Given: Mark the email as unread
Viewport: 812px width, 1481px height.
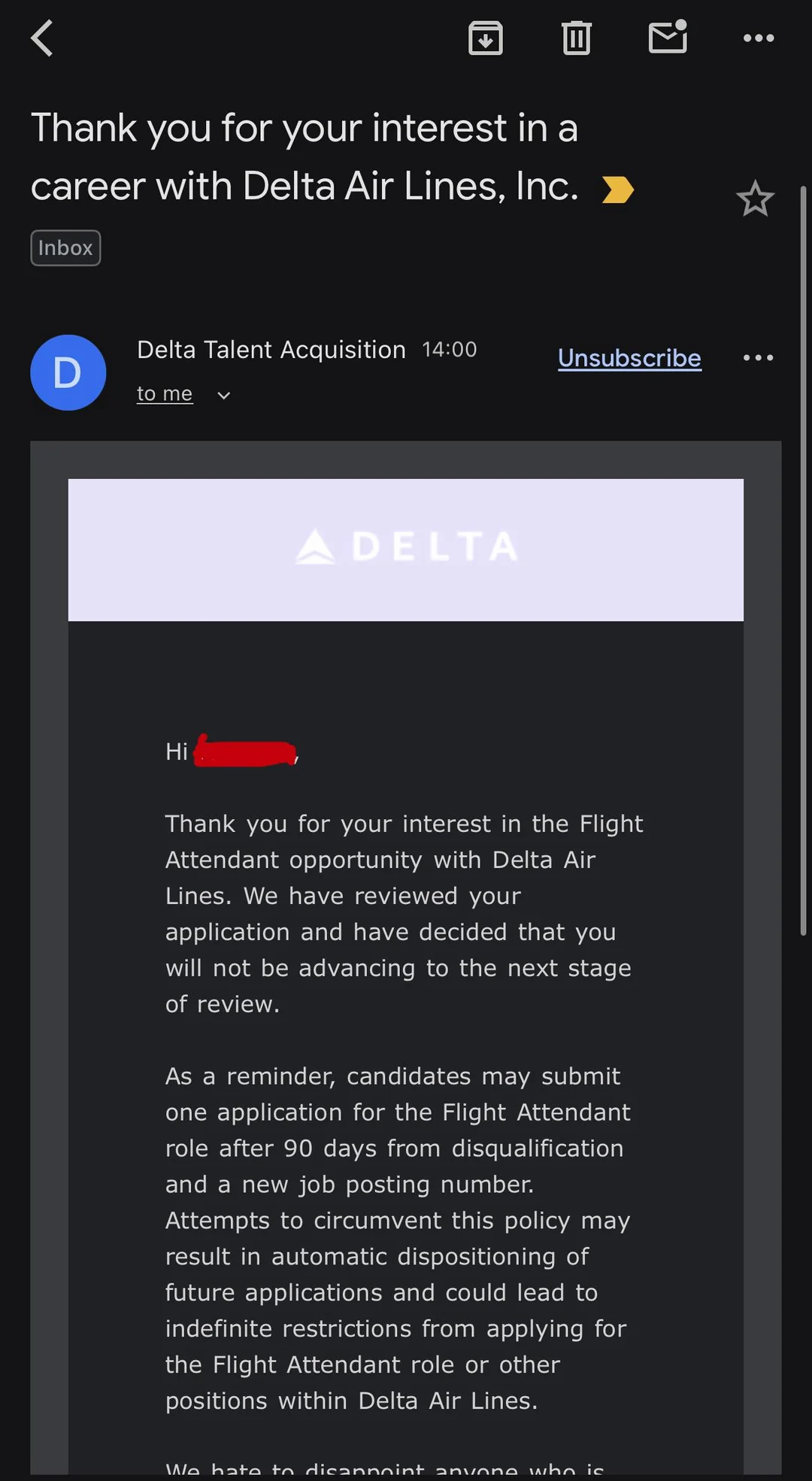Looking at the screenshot, I should tap(668, 38).
